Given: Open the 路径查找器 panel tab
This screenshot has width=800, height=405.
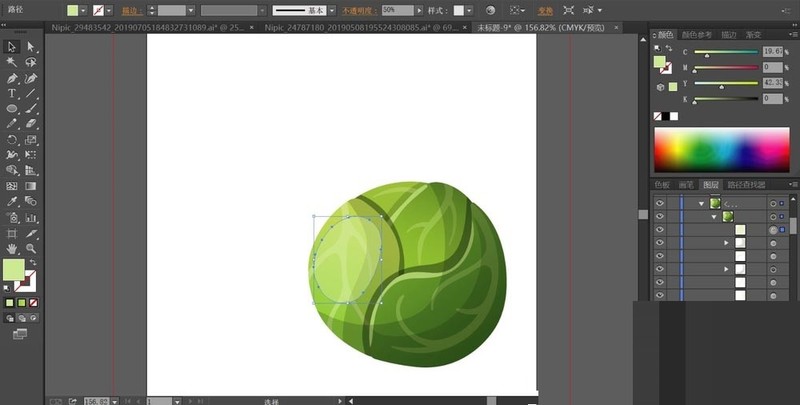Looking at the screenshot, I should [745, 185].
